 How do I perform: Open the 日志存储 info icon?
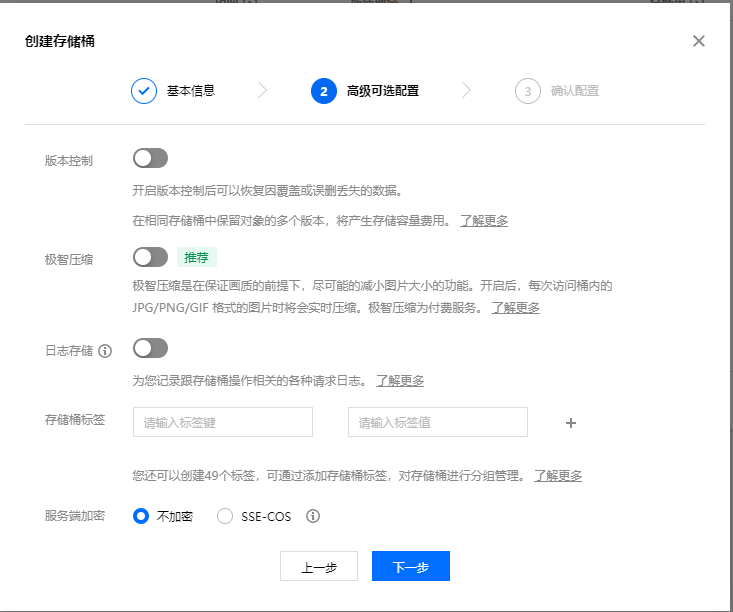tap(105, 351)
